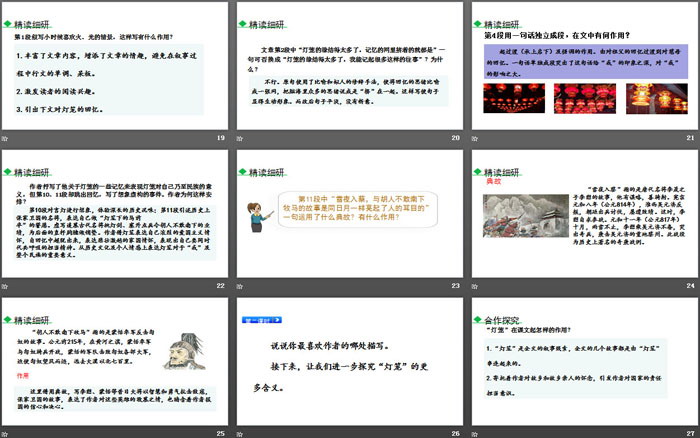Viewport: 700px width, 438px height.
Task: Click the animation star icon below slide 25
Action: (4, 434)
